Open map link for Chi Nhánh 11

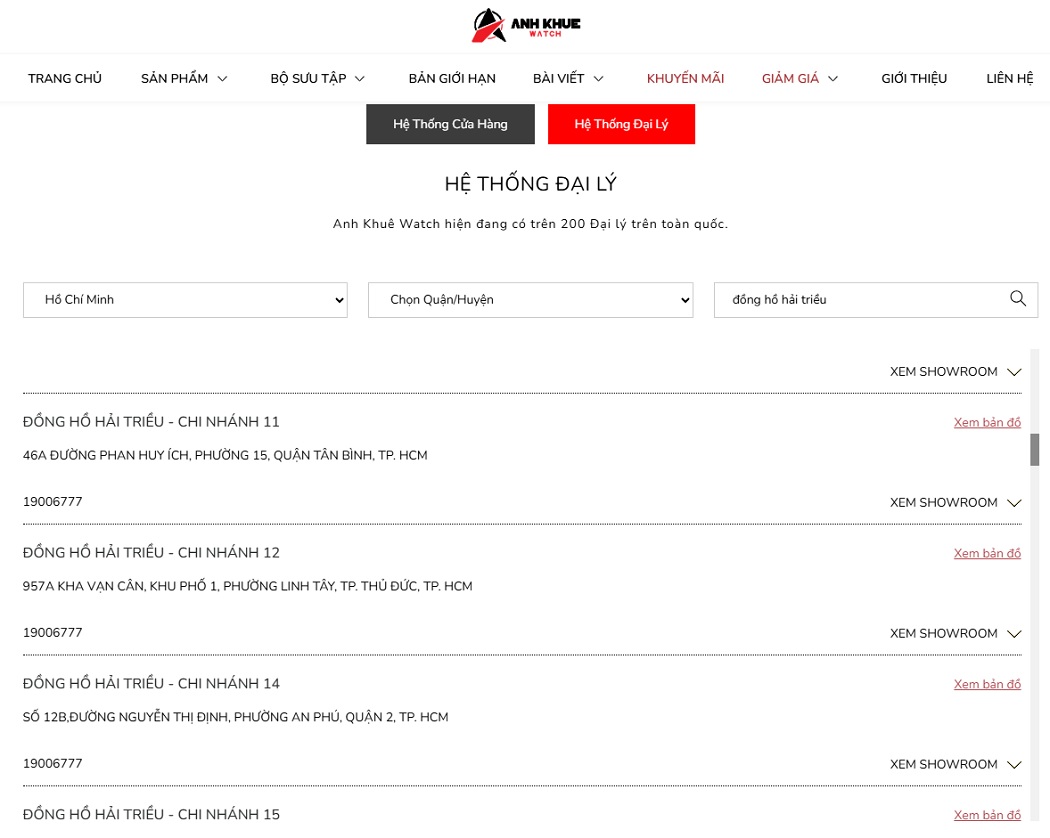(987, 422)
